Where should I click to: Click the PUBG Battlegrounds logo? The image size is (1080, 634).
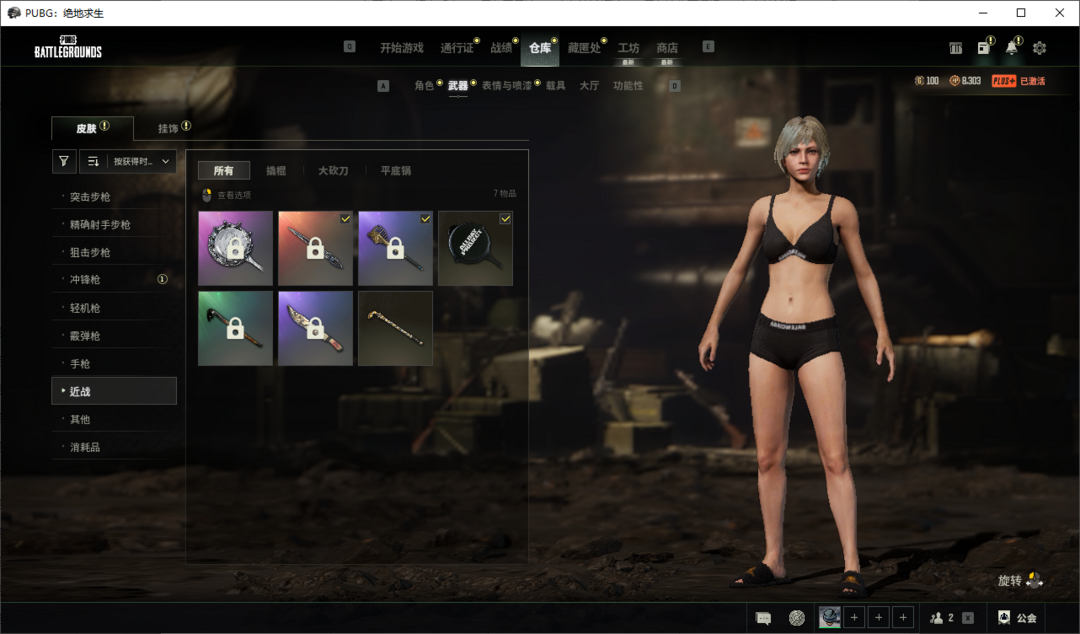coord(68,46)
